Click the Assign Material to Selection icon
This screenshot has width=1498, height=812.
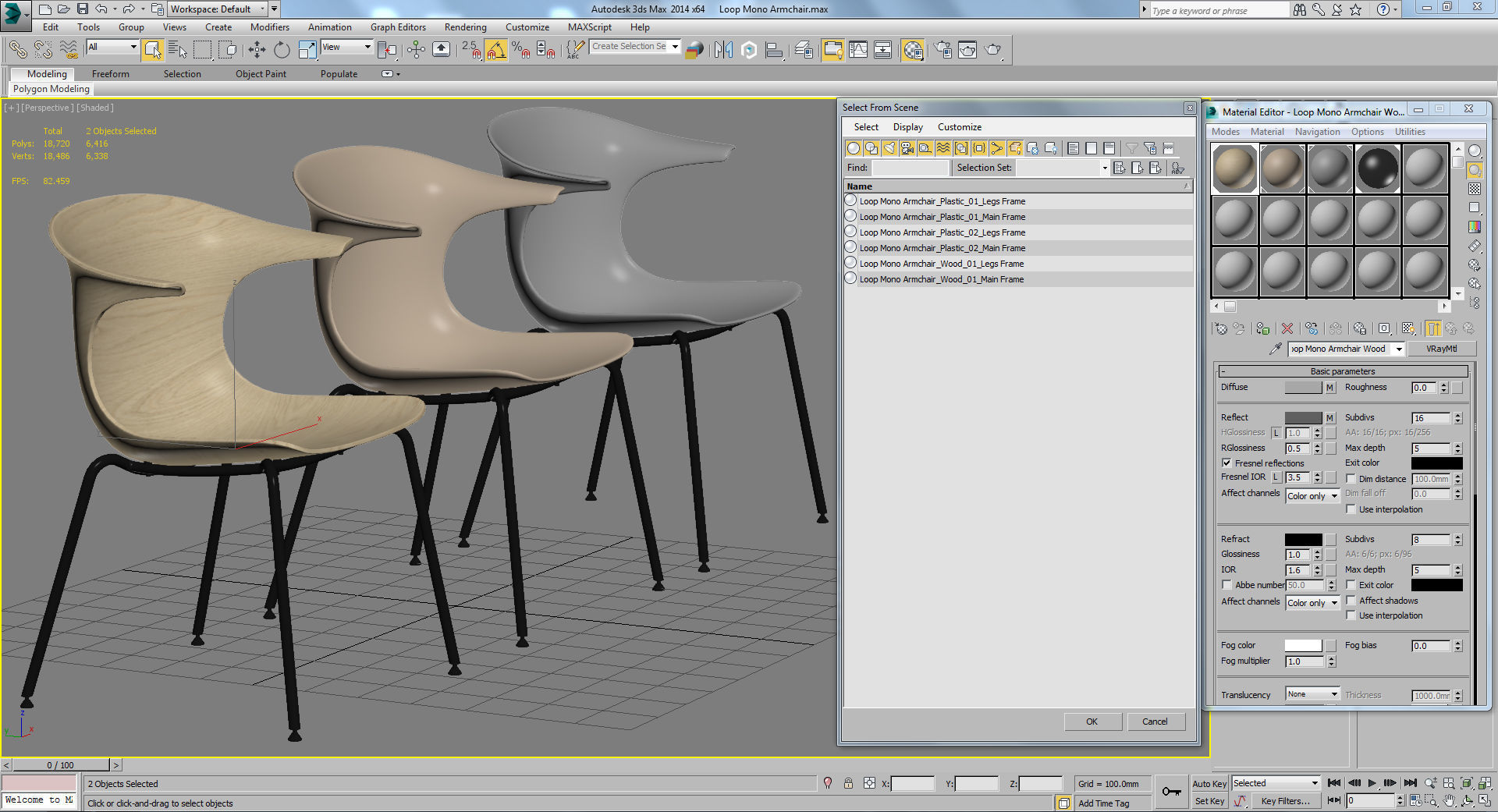(x=1263, y=328)
